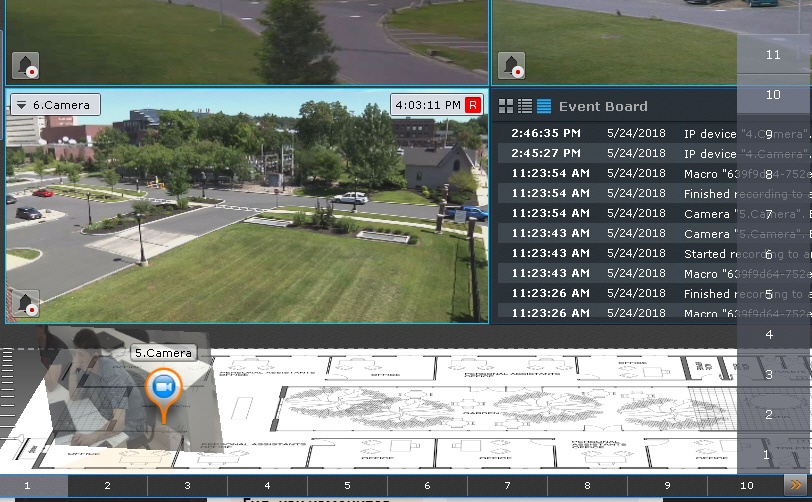Click the 4:03:11 PM timestamp display

[428, 105]
